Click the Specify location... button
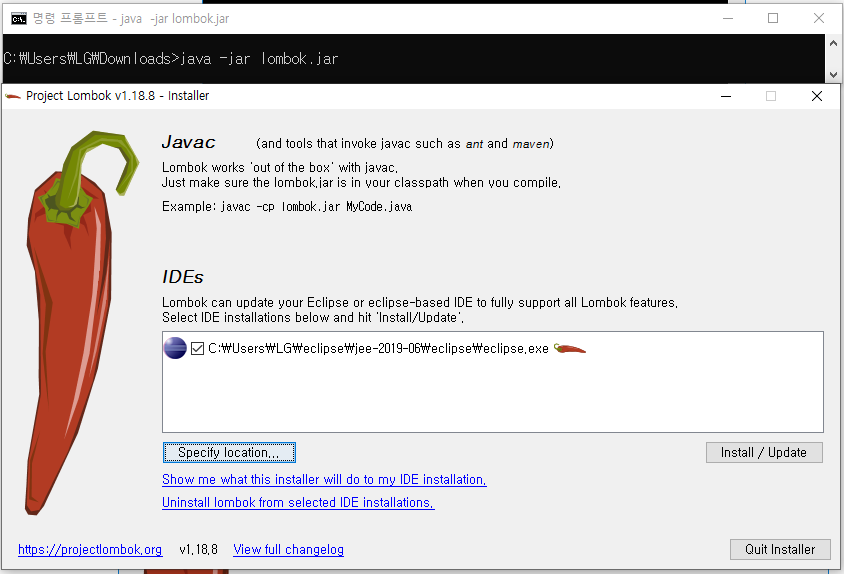The image size is (844, 574). 229,452
